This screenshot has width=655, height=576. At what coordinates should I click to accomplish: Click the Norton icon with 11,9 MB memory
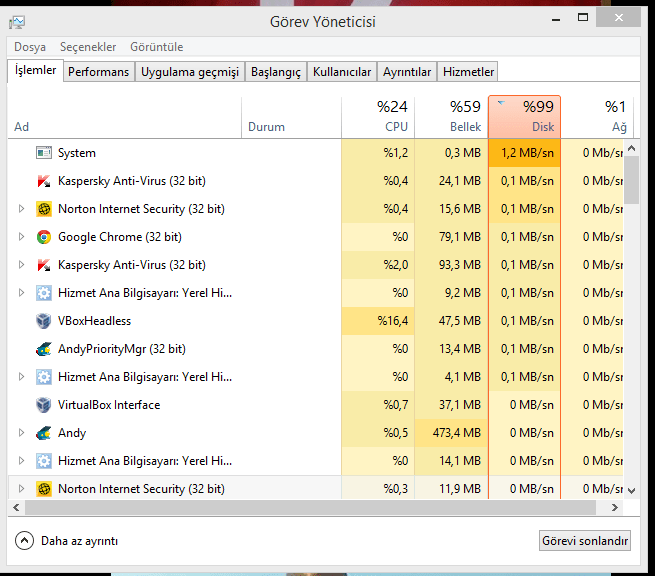[43, 489]
